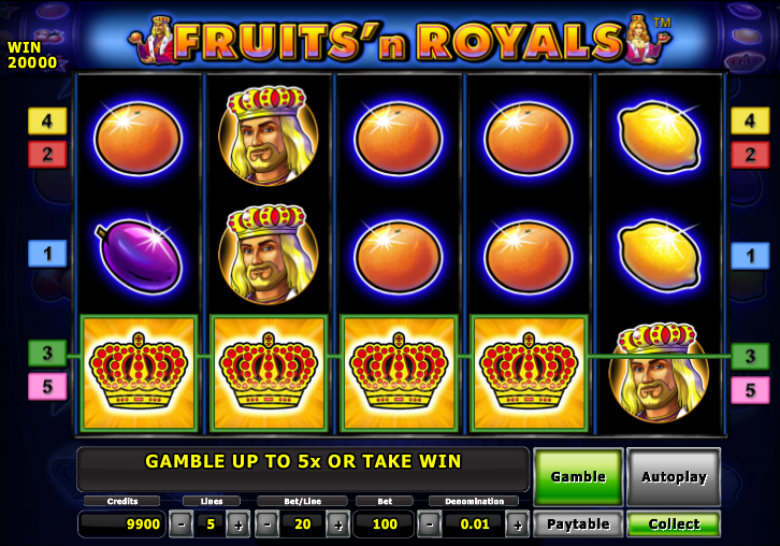Click the Credits value field
The height and width of the screenshot is (546, 780).
tap(122, 524)
